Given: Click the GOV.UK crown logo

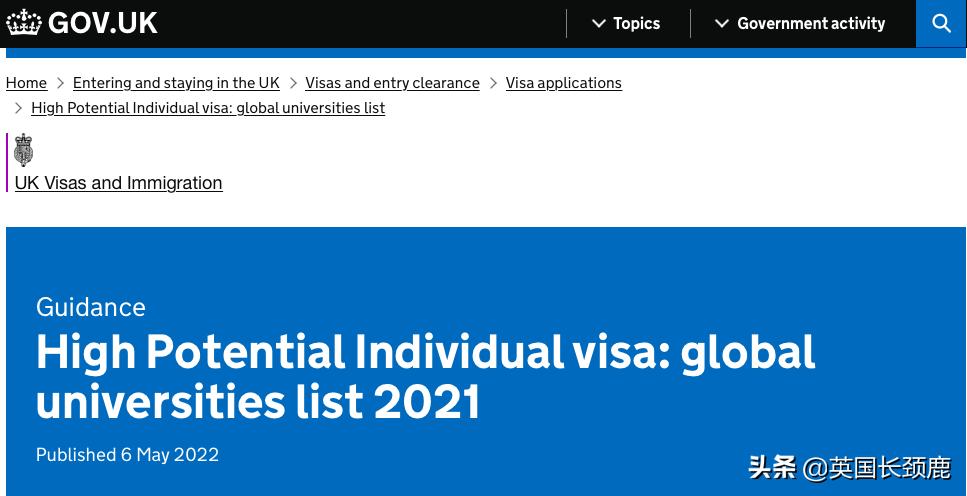Looking at the screenshot, I should (24, 23).
